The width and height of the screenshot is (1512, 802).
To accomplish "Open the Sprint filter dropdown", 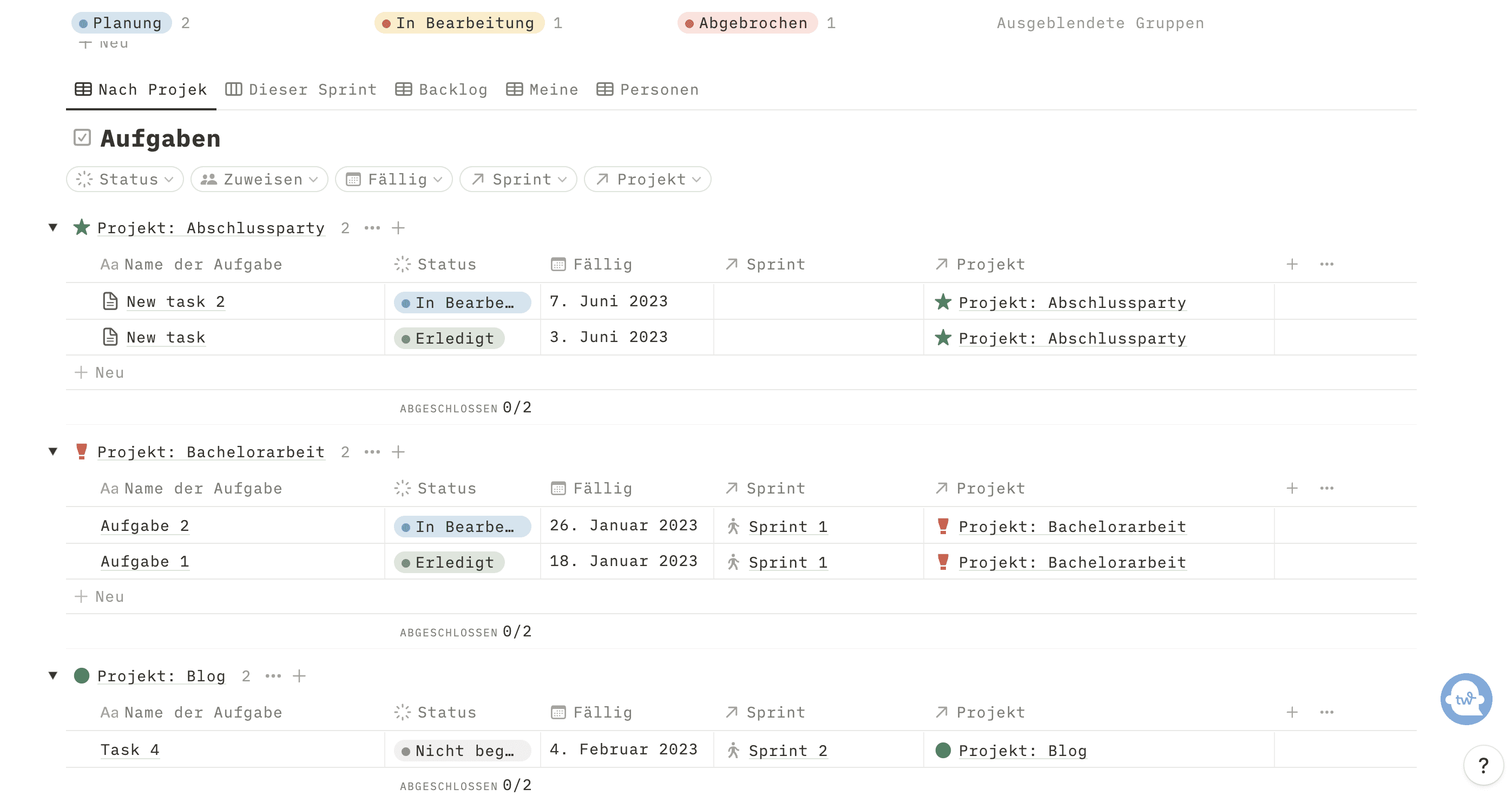I will coord(518,179).
